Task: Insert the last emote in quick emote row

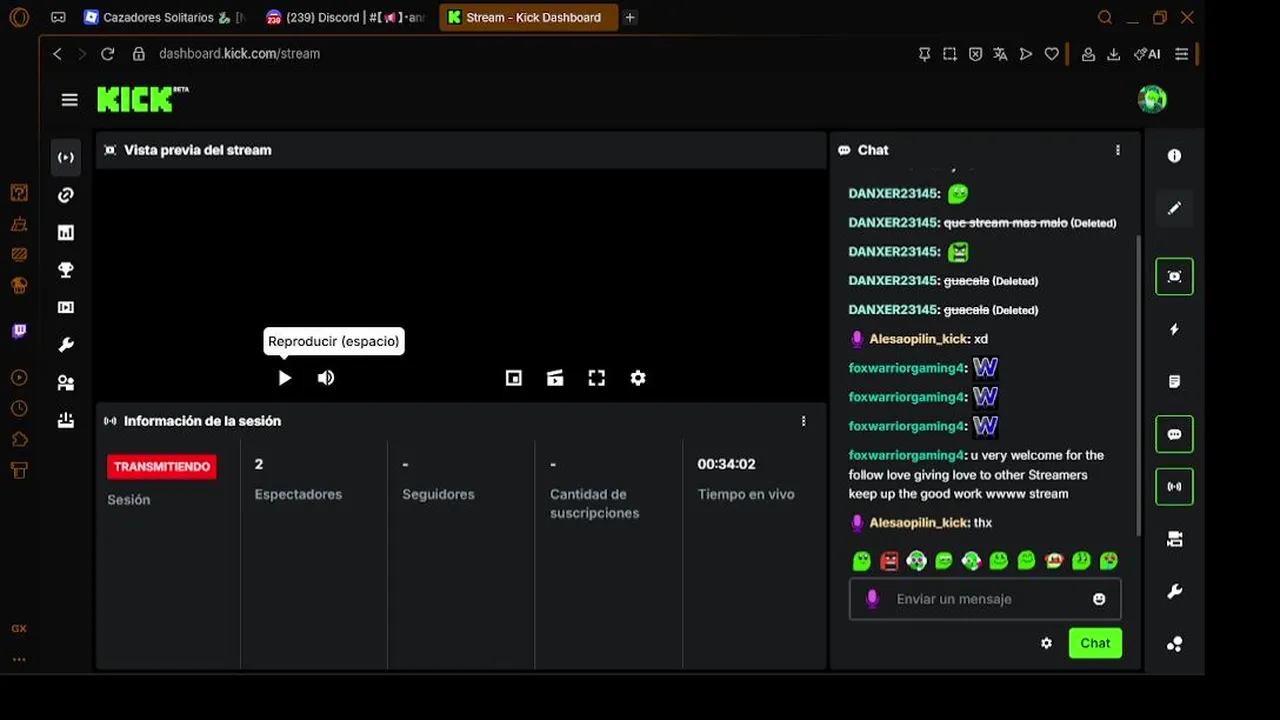Action: (x=1108, y=561)
